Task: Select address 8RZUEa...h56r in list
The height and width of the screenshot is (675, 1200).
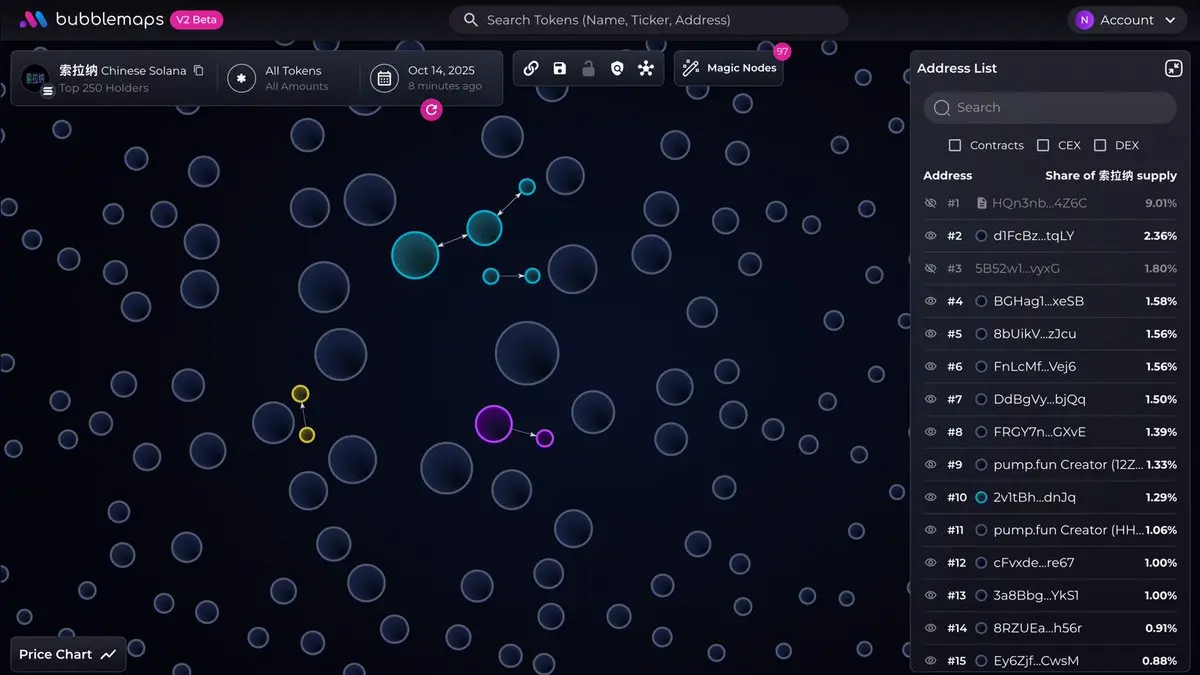Action: (x=1038, y=628)
